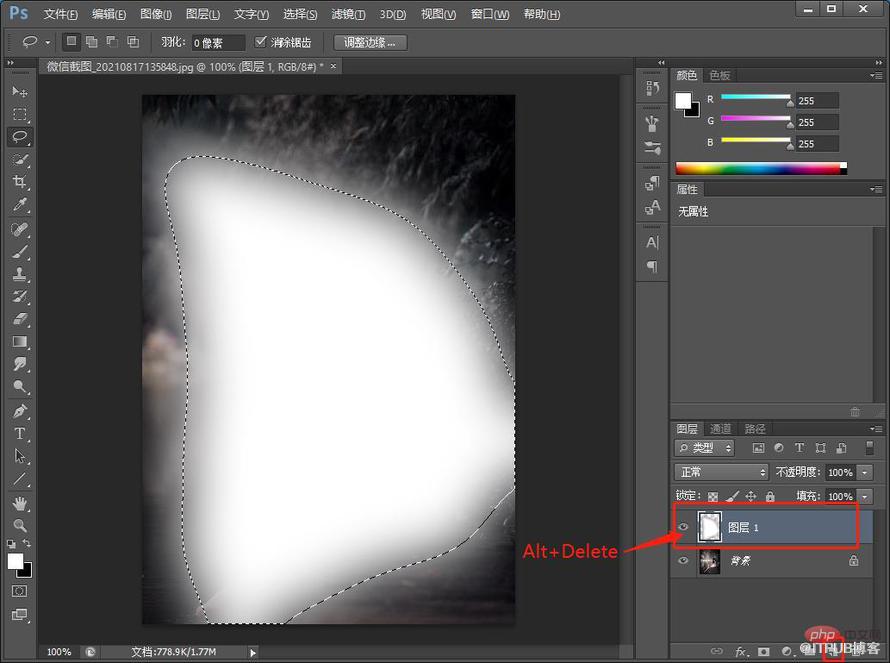890x663 pixels.
Task: Hide the 背景 layer eye icon
Action: [683, 560]
